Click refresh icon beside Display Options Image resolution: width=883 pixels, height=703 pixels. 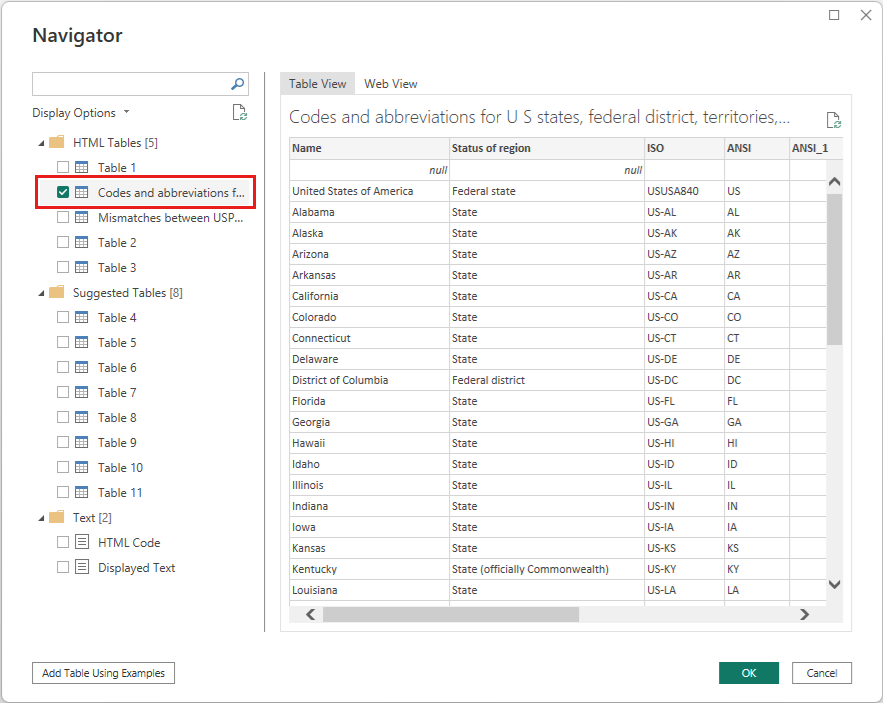[x=240, y=113]
